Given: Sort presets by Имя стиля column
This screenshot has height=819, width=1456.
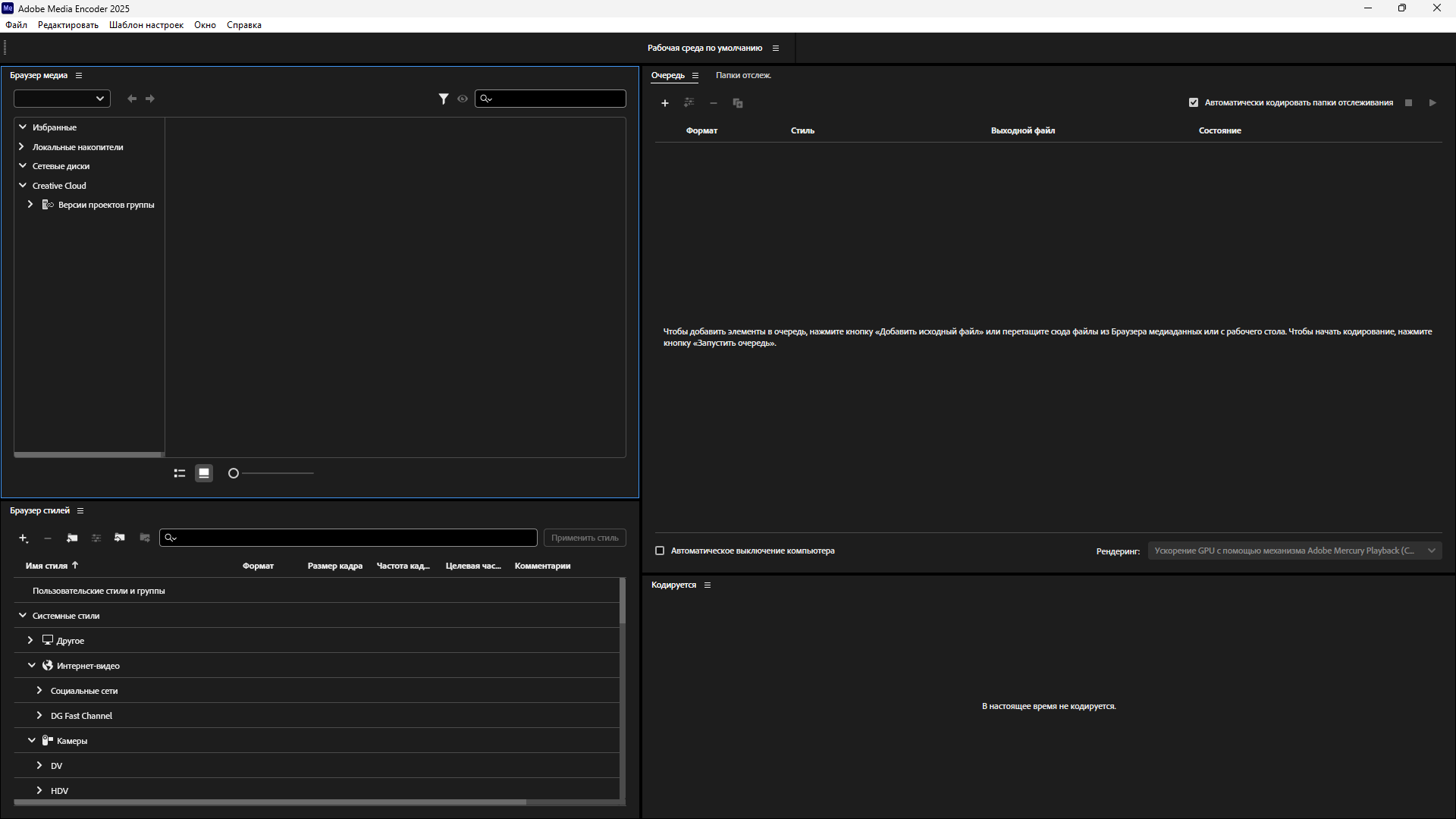Looking at the screenshot, I should tap(46, 566).
